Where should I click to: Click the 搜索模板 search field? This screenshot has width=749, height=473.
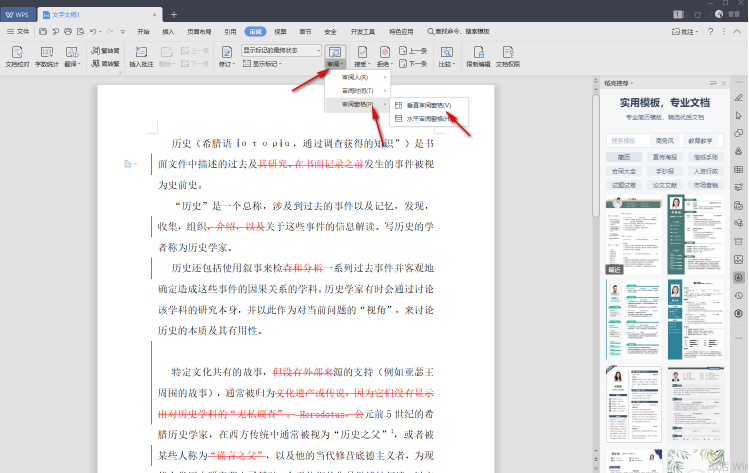[623, 140]
